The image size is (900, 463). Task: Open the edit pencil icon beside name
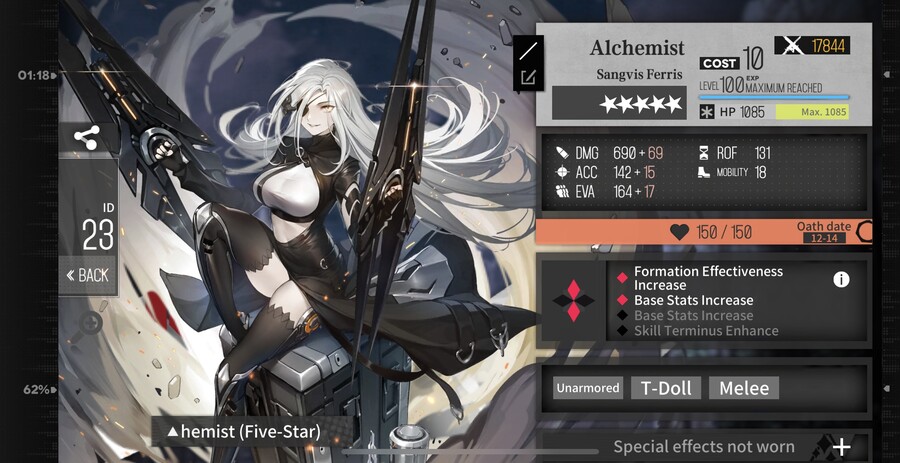[527, 77]
